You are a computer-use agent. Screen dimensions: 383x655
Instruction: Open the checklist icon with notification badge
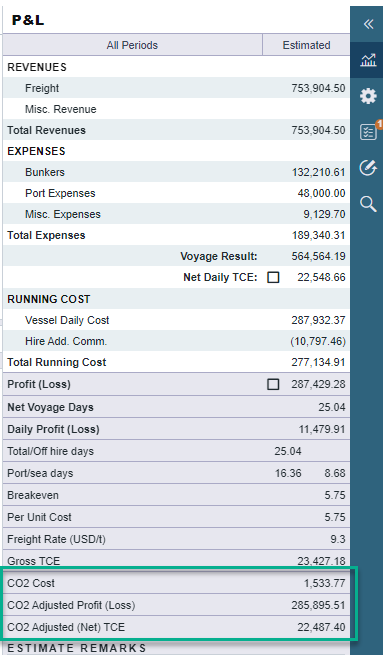369,132
